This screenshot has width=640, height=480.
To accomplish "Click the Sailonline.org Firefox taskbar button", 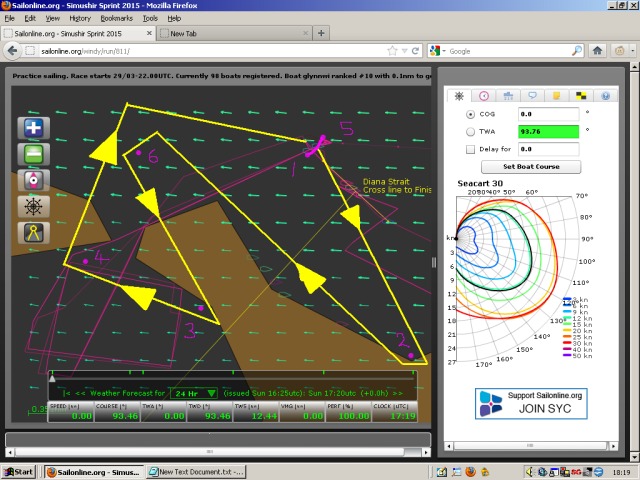I will point(94,472).
